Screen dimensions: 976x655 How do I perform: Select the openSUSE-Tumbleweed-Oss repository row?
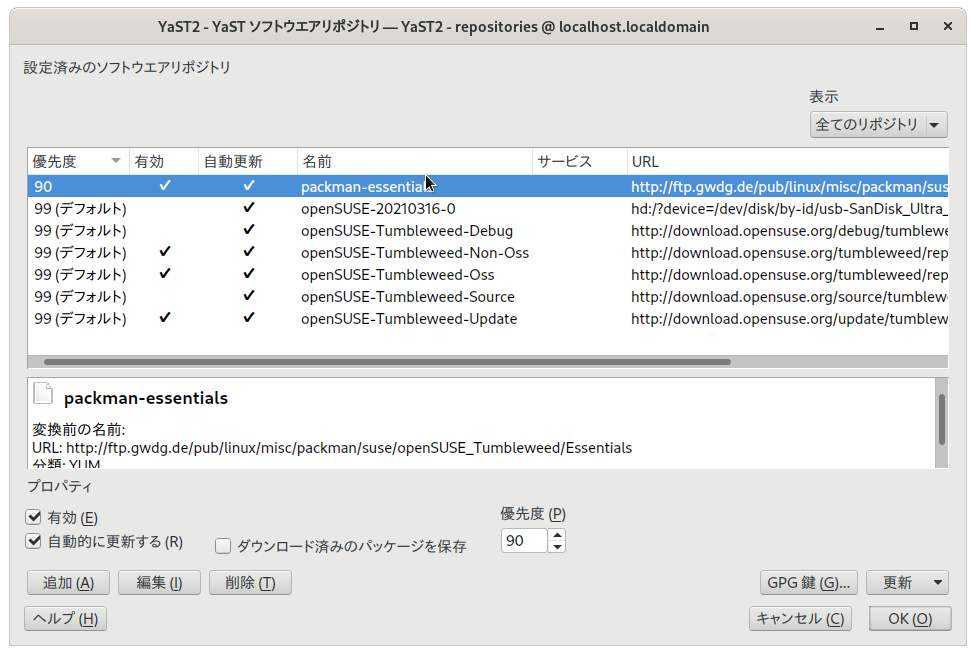(x=488, y=275)
